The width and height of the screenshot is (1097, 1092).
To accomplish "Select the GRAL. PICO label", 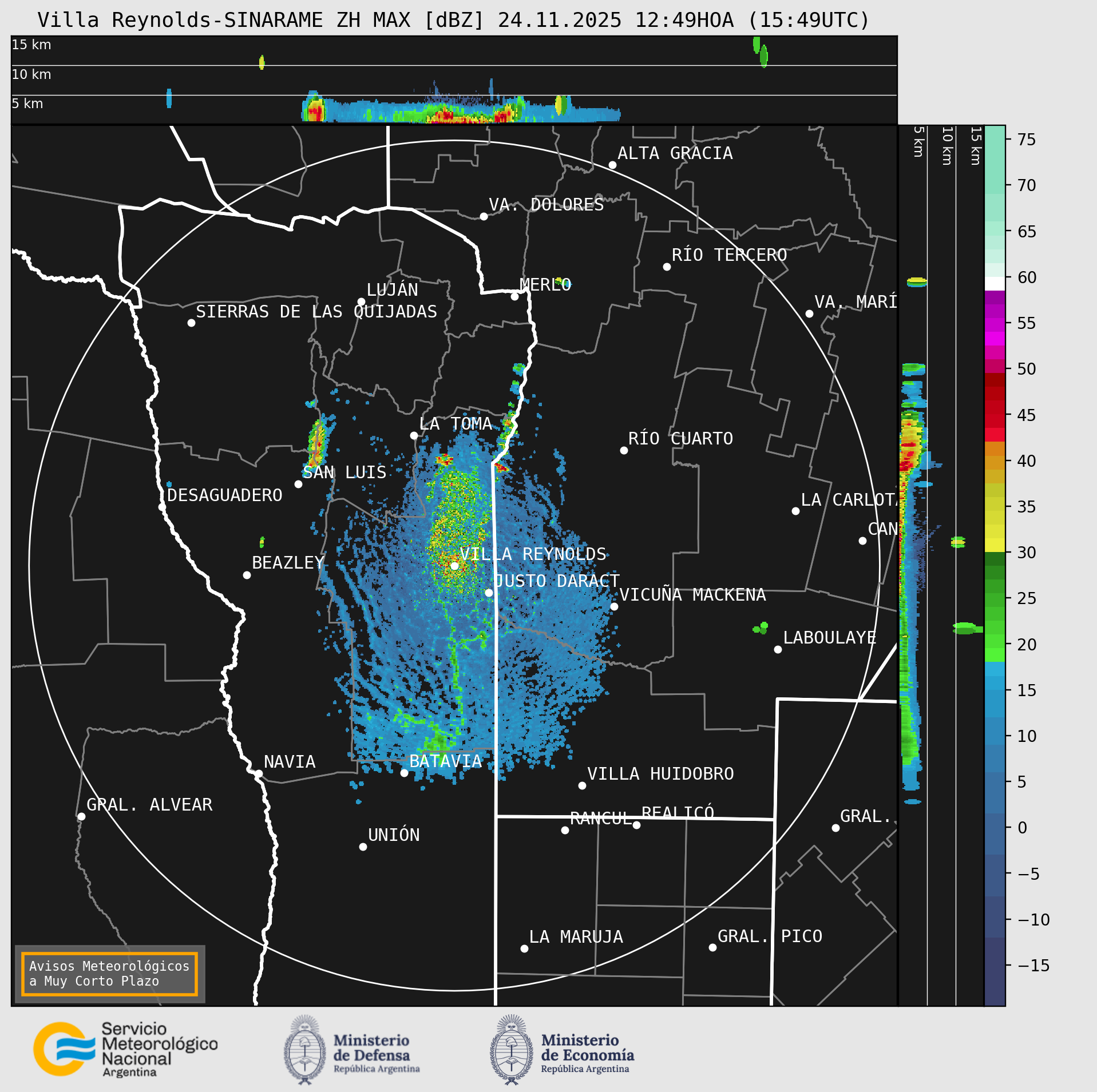I will (770, 936).
